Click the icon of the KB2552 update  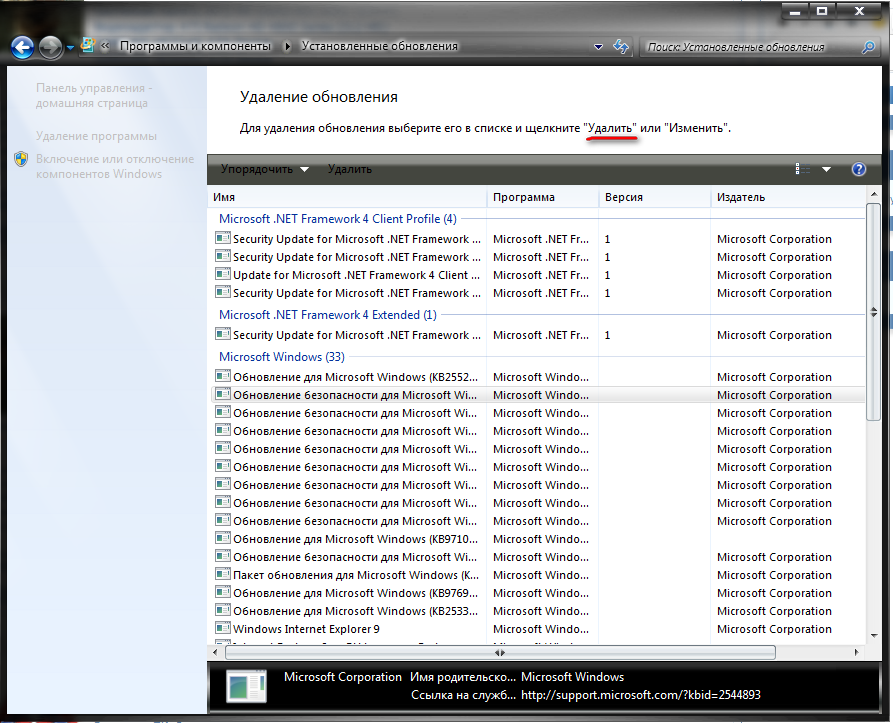point(223,376)
